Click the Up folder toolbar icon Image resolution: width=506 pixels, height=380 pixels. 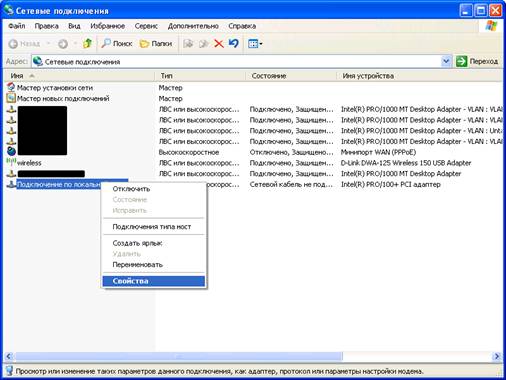pyautogui.click(x=87, y=43)
